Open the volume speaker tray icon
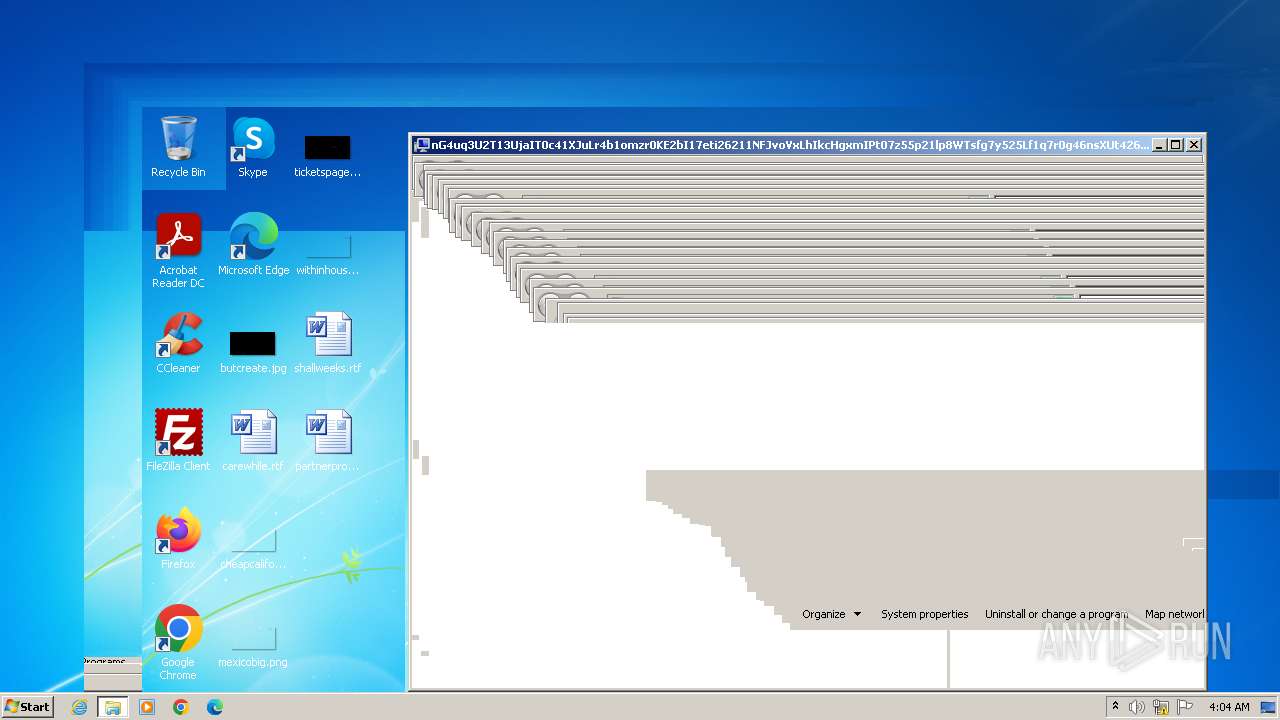1280x720 pixels. click(x=1137, y=707)
